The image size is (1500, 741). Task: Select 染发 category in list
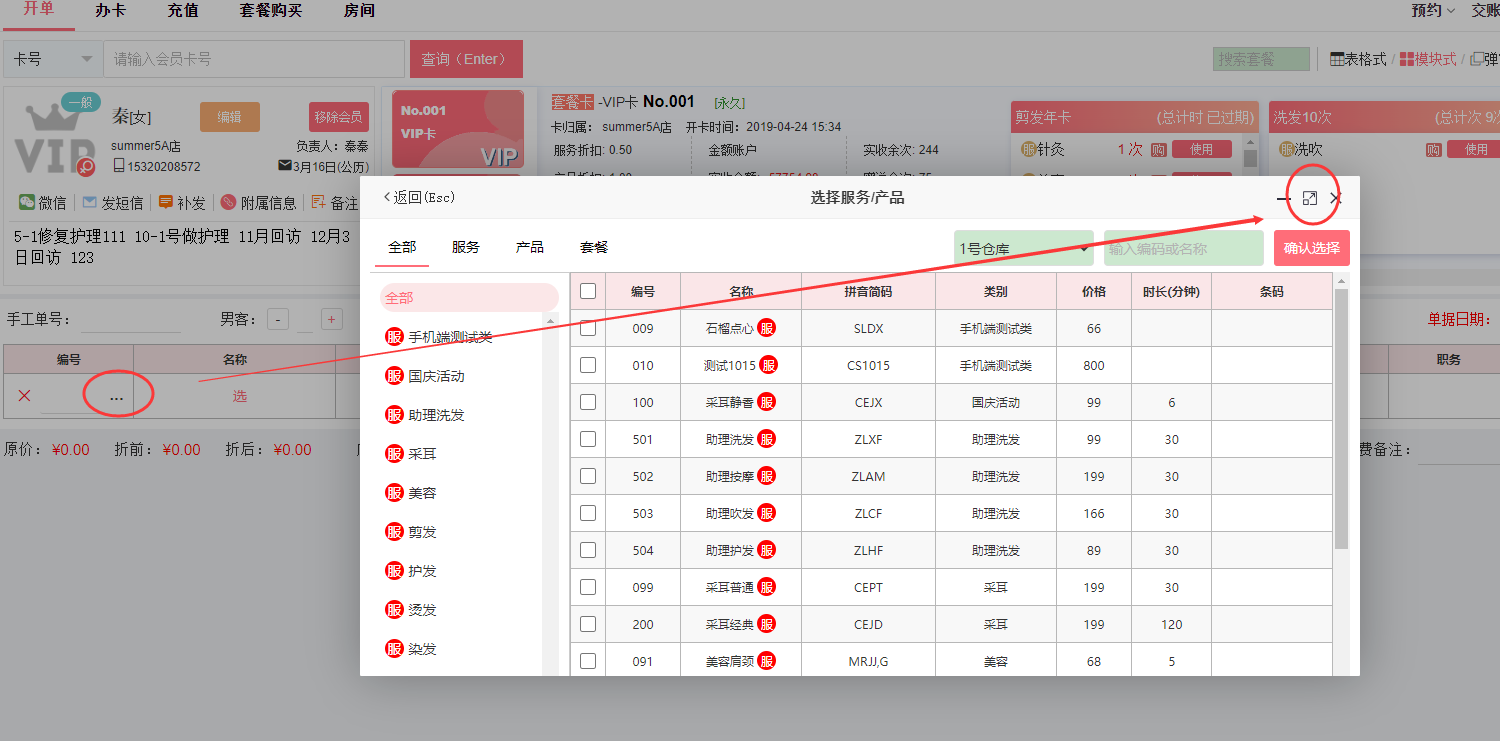(423, 649)
